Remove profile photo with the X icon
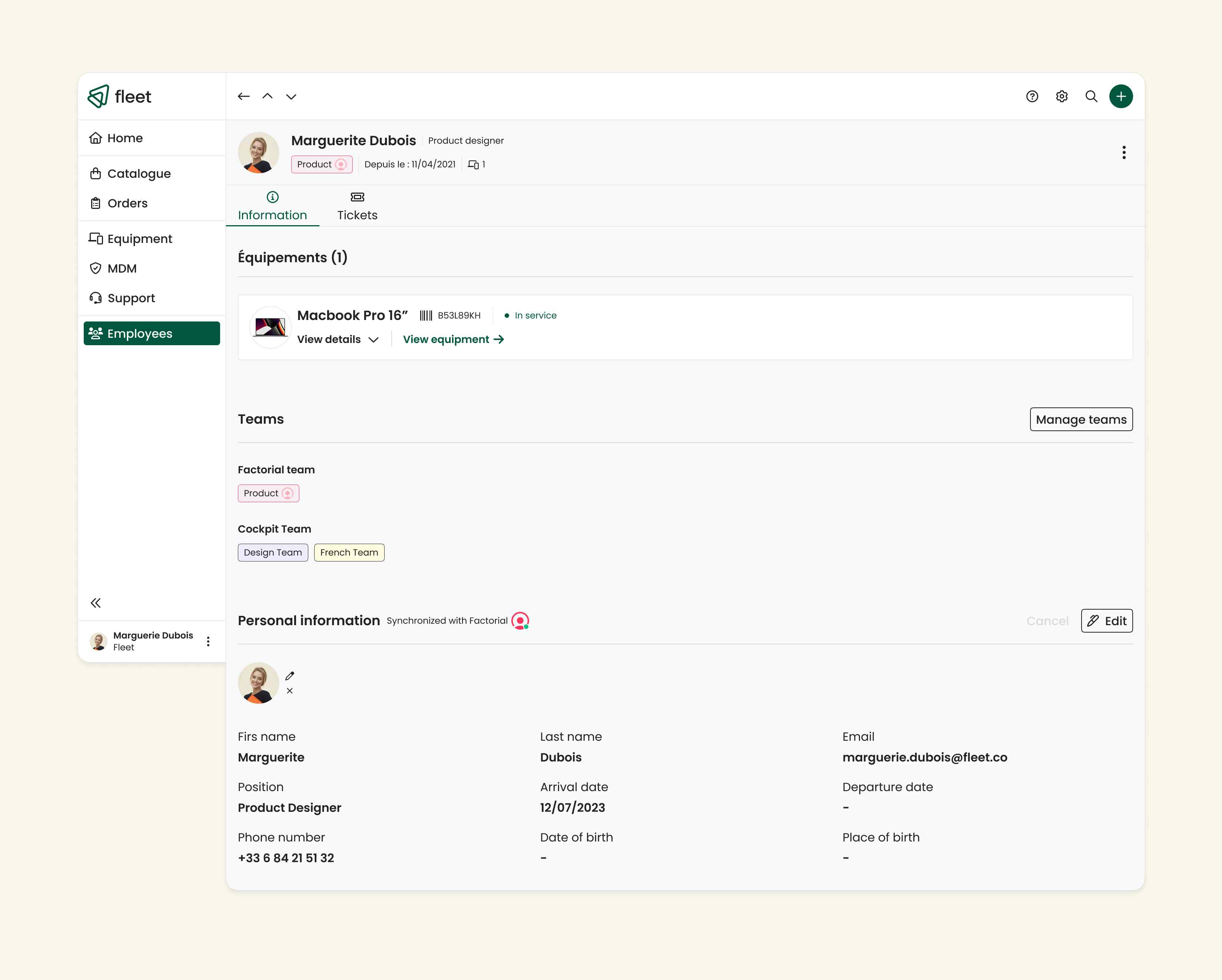This screenshot has width=1222, height=980. (290, 690)
